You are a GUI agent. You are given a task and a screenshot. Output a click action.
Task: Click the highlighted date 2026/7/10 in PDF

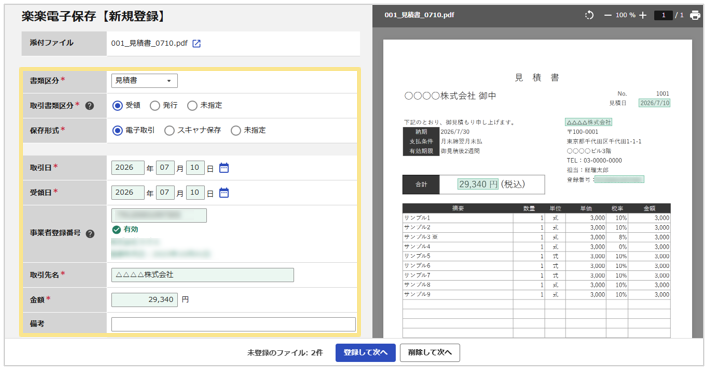pos(654,103)
